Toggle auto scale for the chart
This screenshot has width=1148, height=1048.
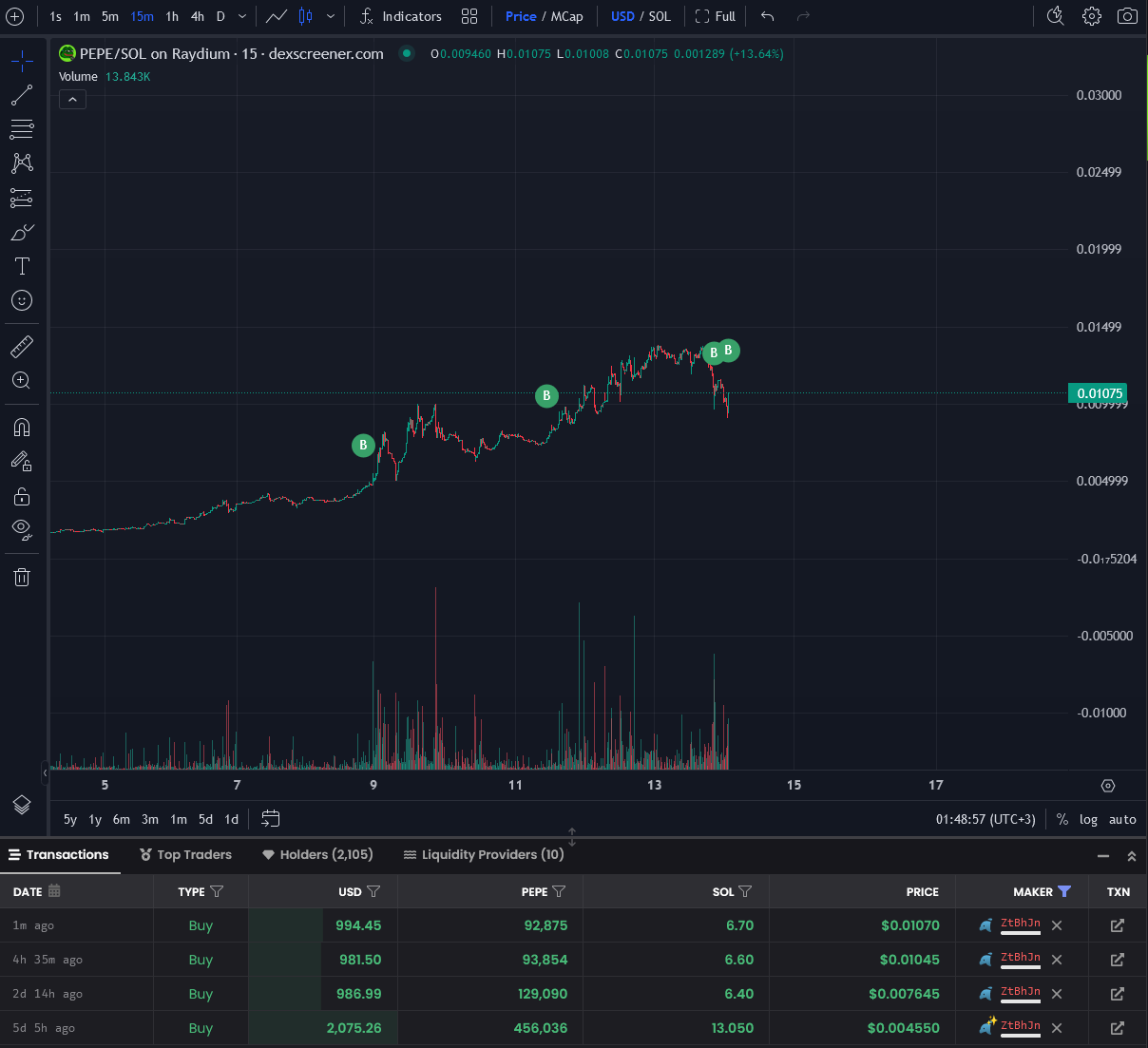[x=1122, y=819]
